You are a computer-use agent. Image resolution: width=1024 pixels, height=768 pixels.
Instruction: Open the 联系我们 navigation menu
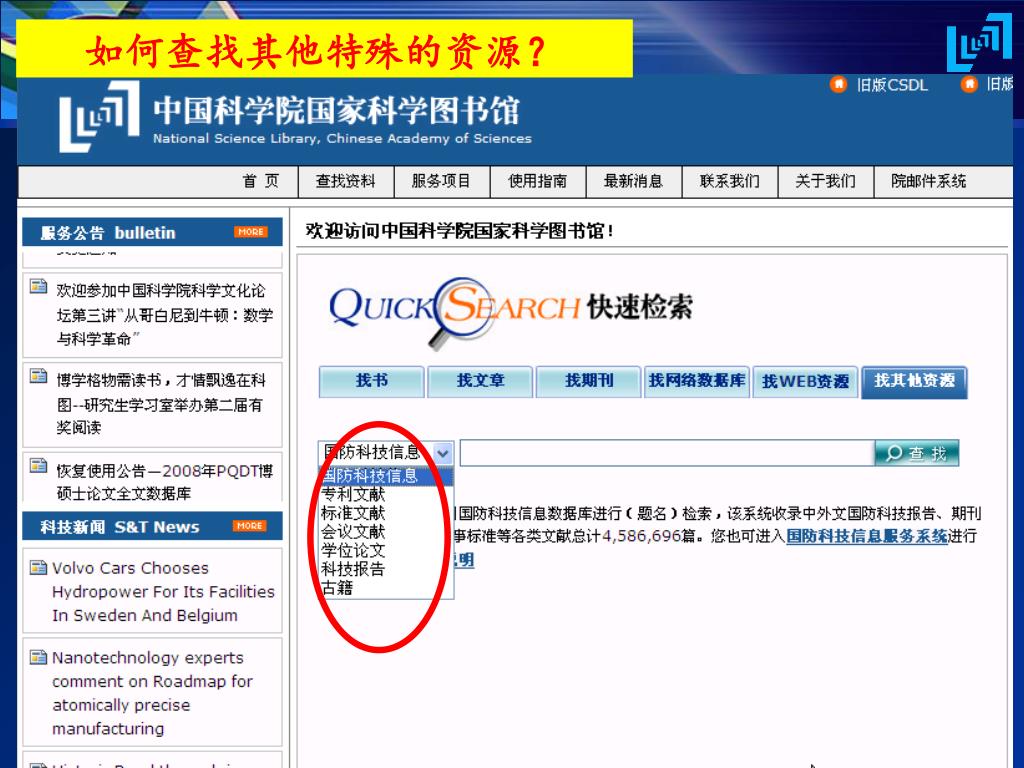coord(729,181)
